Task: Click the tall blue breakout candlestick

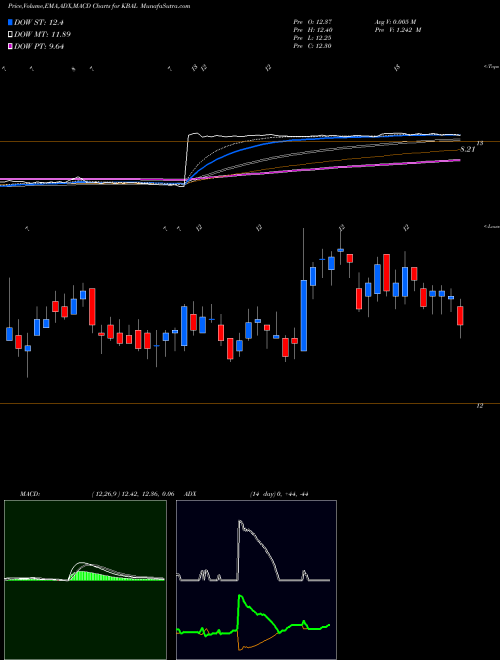Action: pyautogui.click(x=304, y=315)
